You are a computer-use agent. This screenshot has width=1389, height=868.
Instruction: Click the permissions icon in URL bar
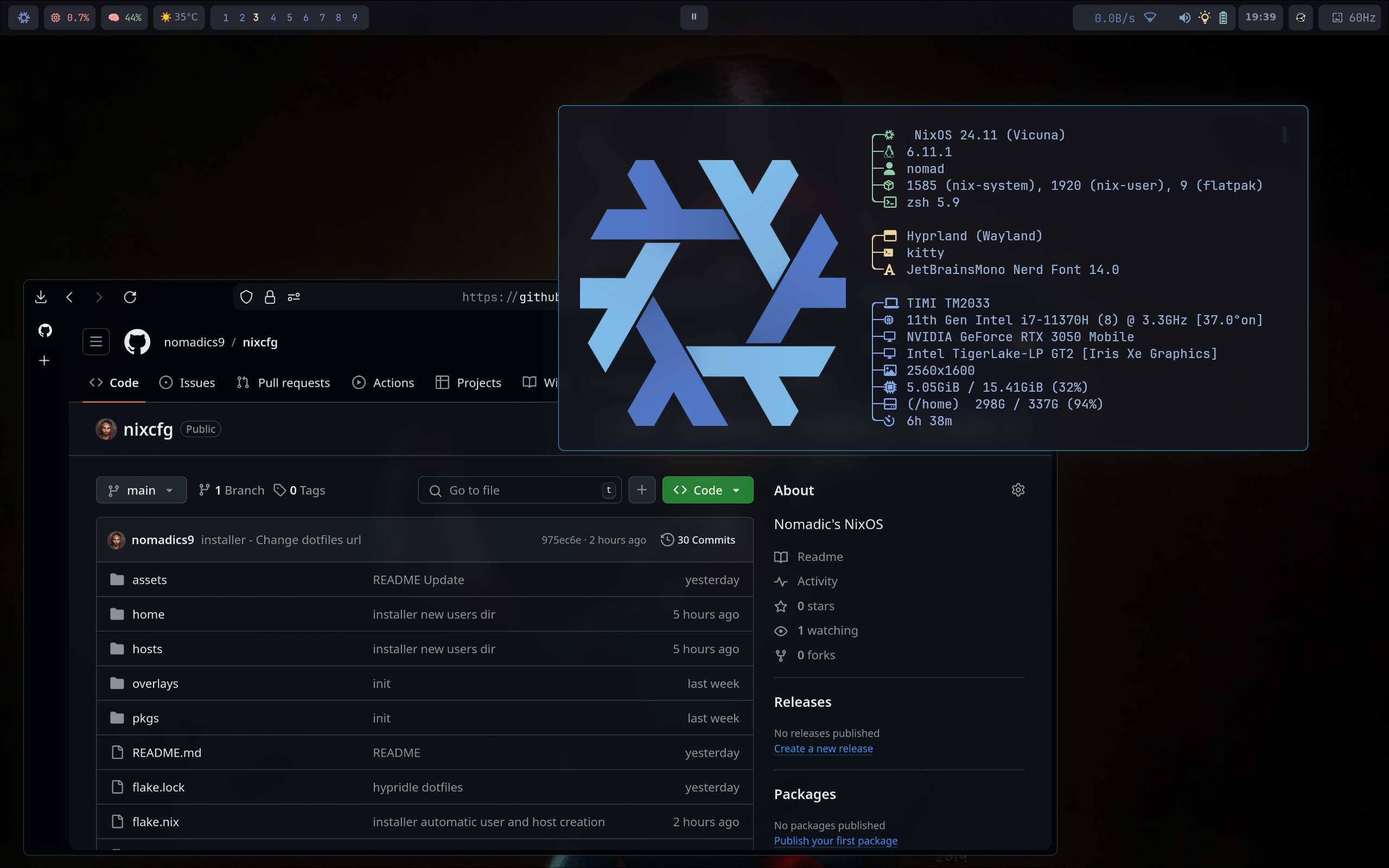click(294, 297)
